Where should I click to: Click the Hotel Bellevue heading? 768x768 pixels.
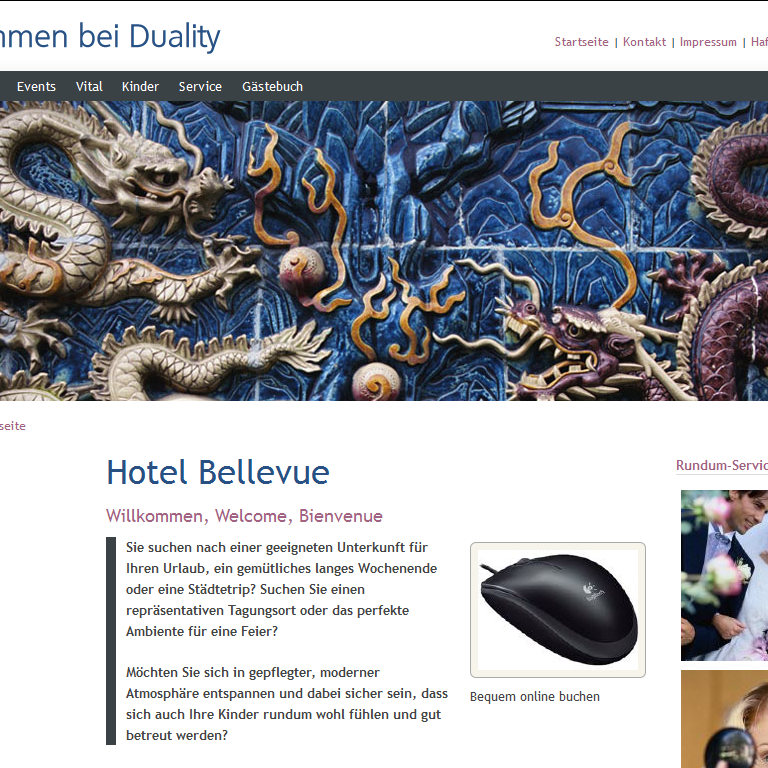tap(218, 472)
